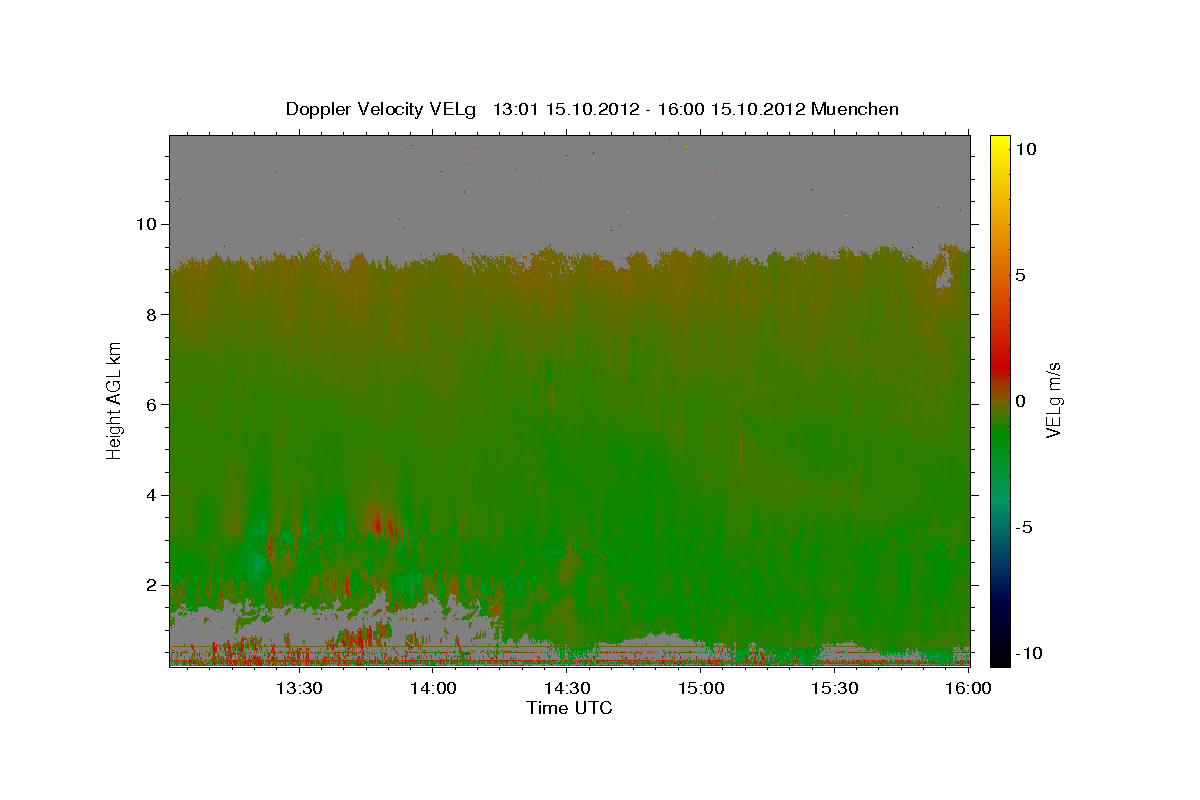This screenshot has height=800, width=1200.
Task: Click the height tick label 2
Action: [x=153, y=585]
